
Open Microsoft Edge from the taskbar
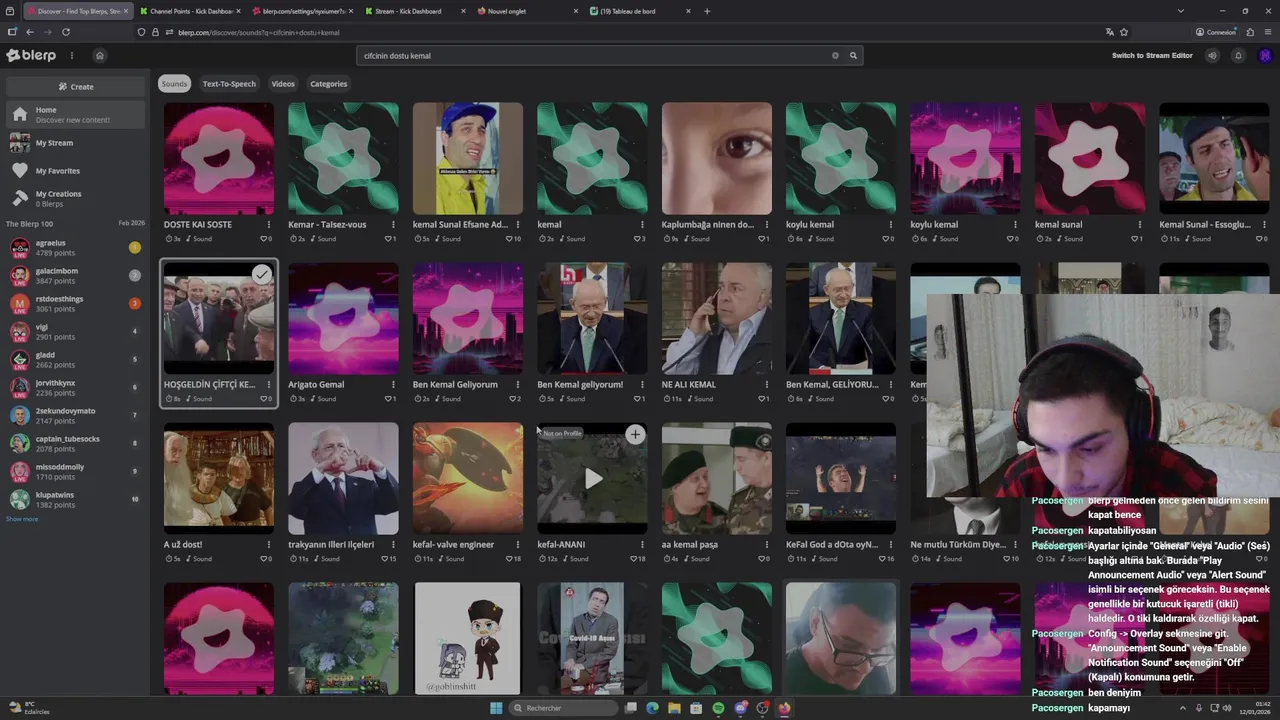(x=652, y=708)
